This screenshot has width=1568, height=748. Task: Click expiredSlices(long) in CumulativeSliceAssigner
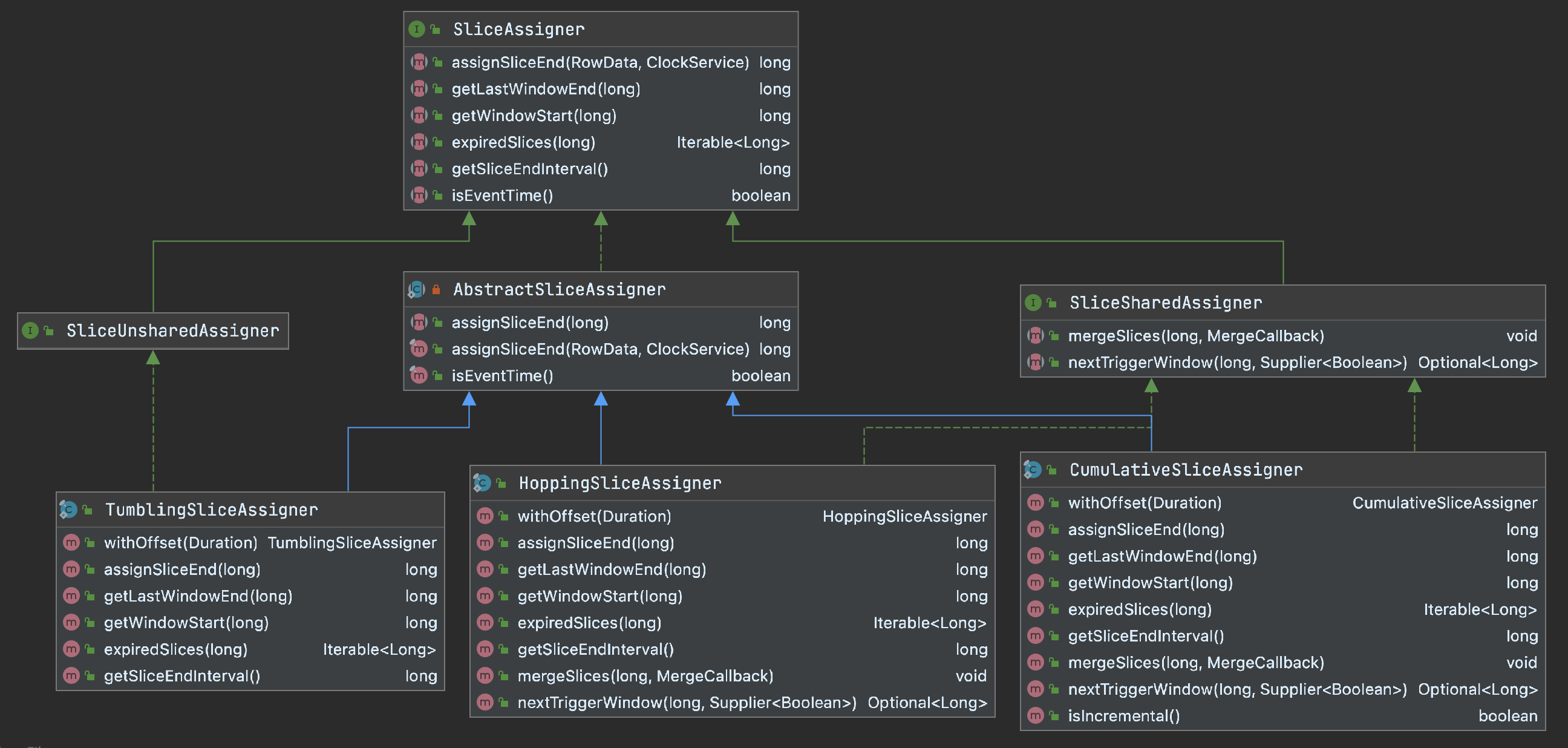click(x=1140, y=609)
